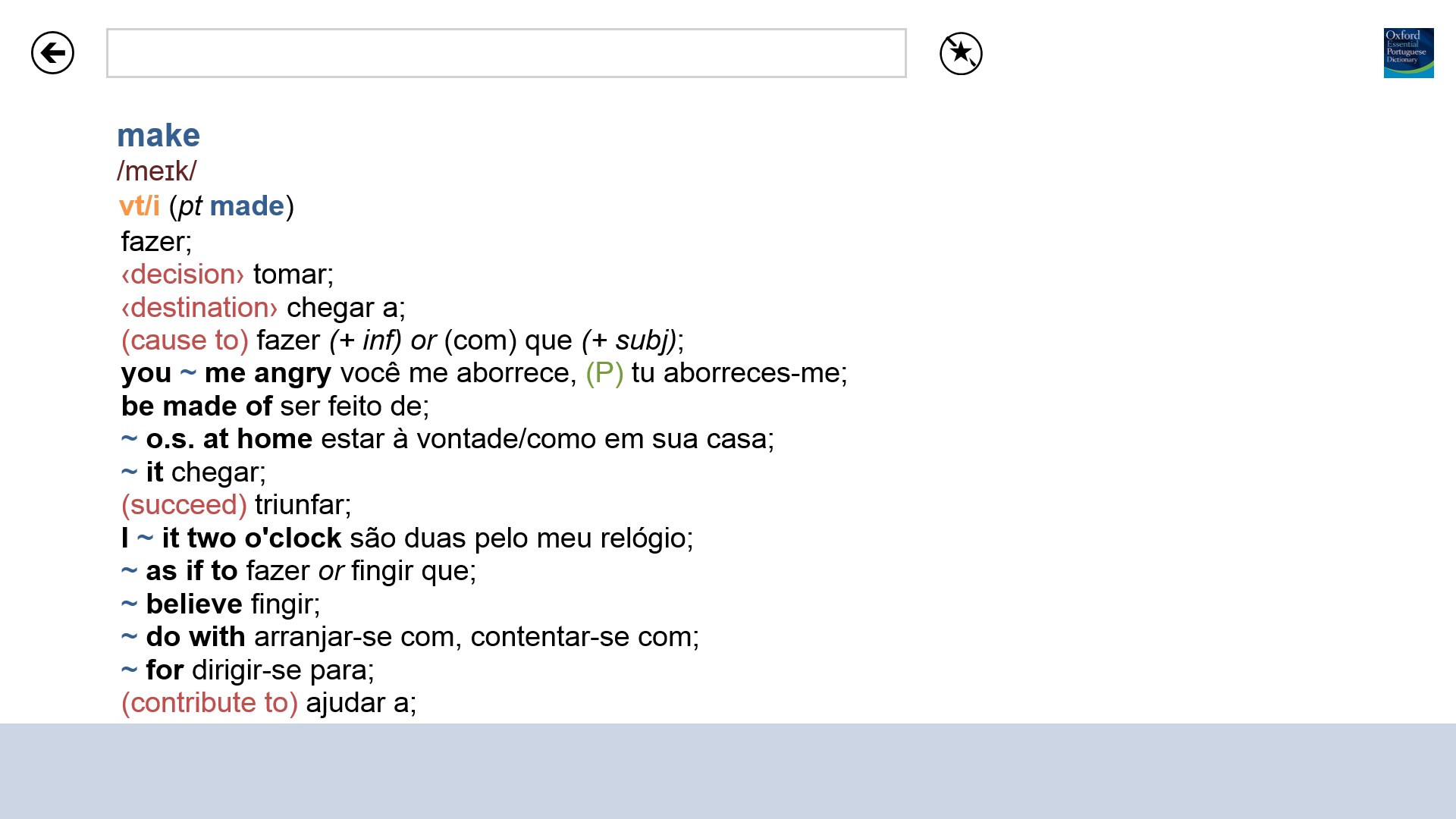Click the "decision" context label

pyautogui.click(x=183, y=275)
